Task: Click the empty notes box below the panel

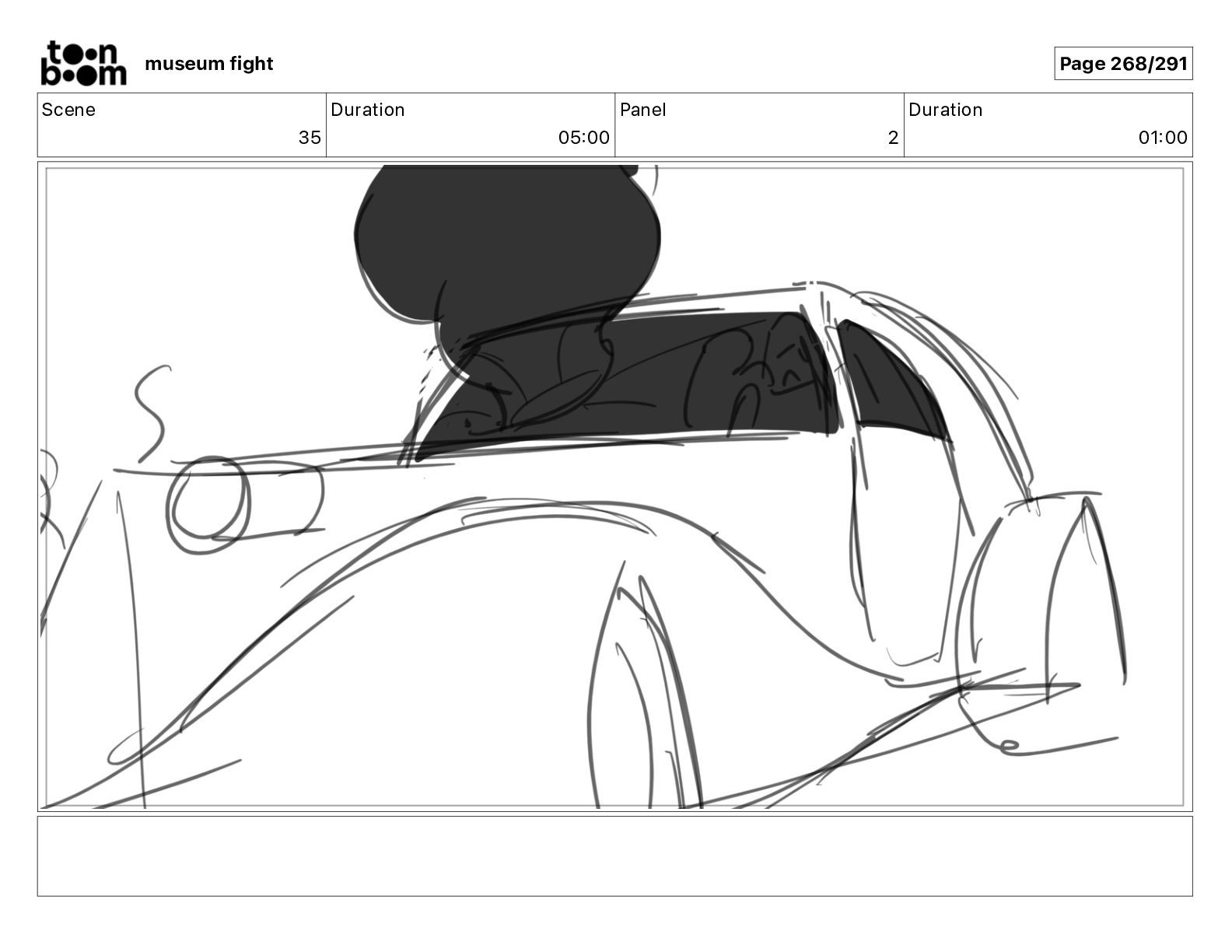Action: (614, 856)
